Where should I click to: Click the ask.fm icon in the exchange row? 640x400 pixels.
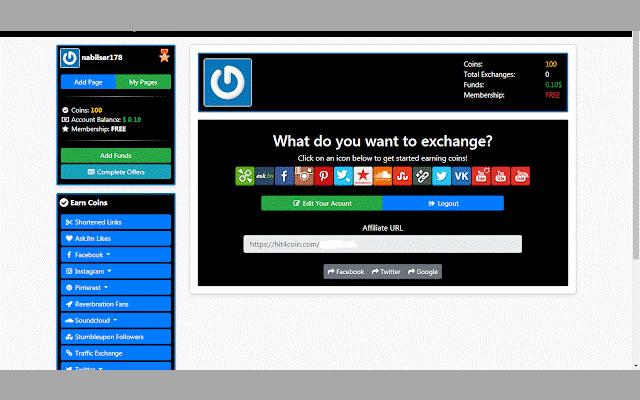coord(264,176)
